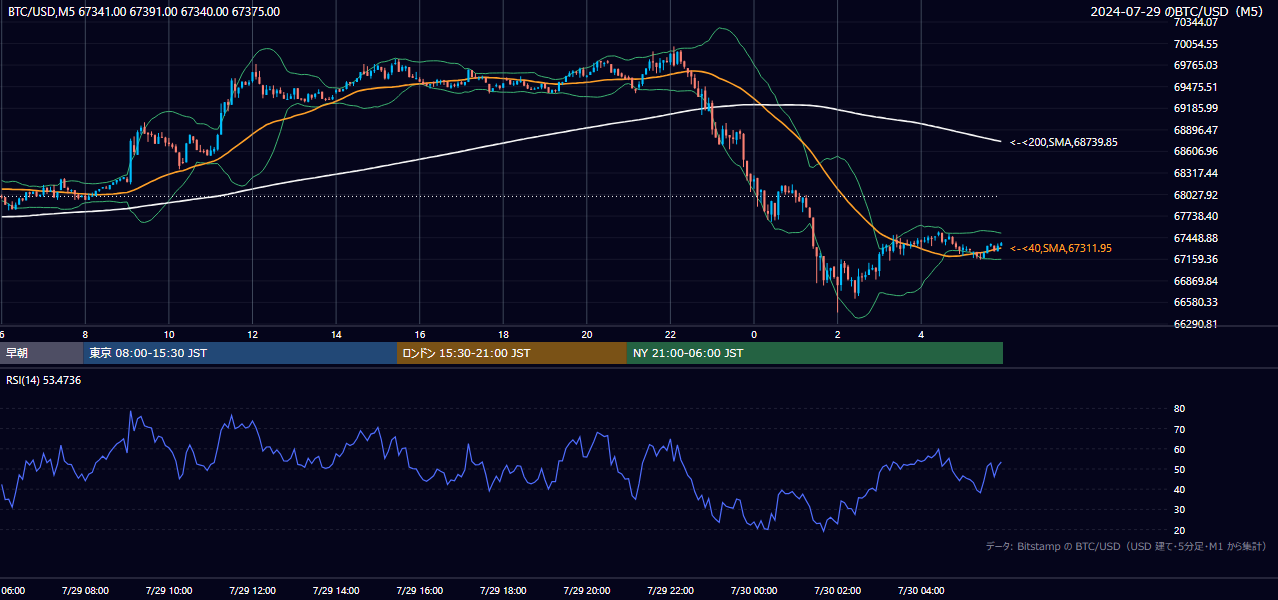Click RSI scale value 50
This screenshot has height=600, width=1278.
coord(1180,470)
